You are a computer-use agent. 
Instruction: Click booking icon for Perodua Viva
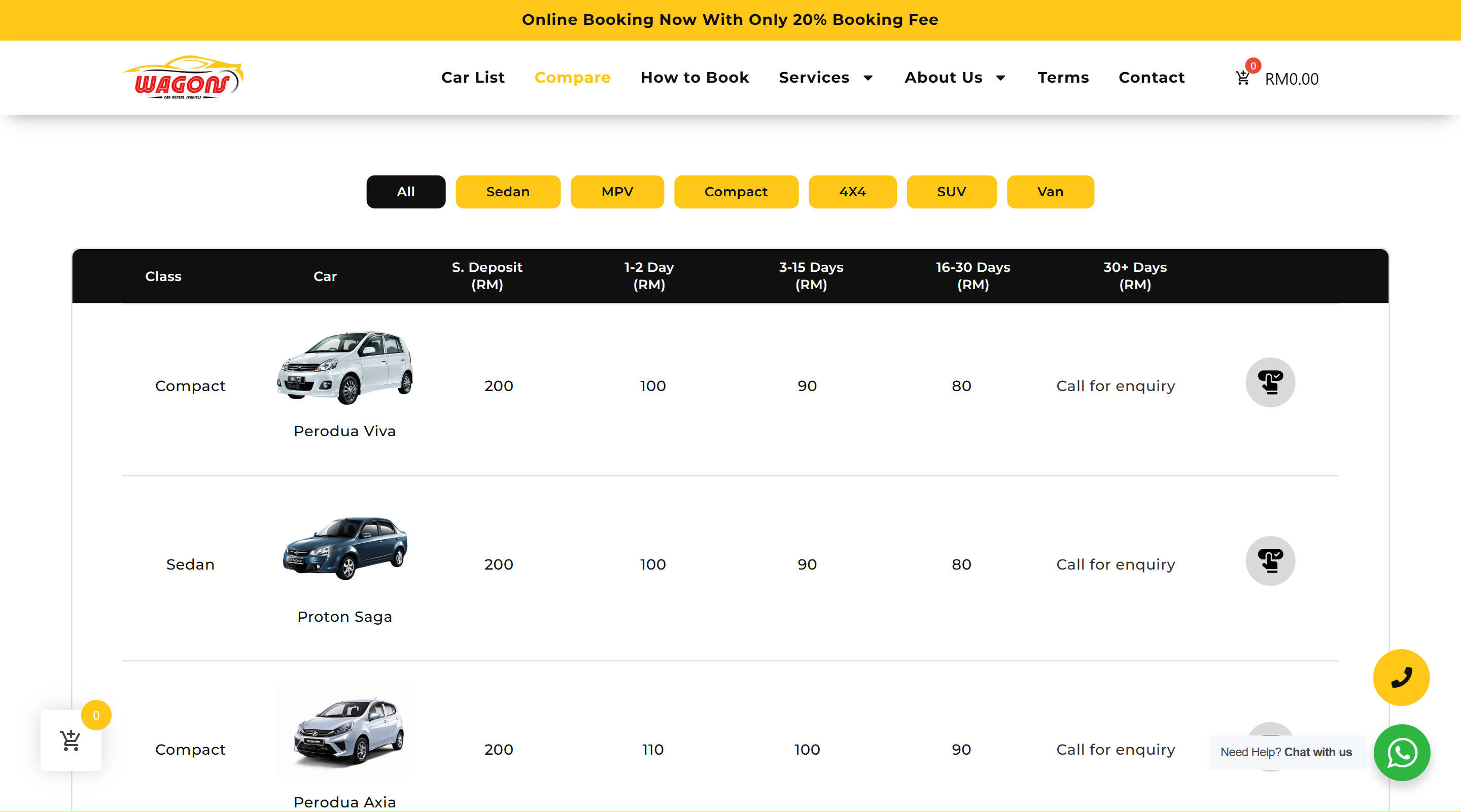1270,382
